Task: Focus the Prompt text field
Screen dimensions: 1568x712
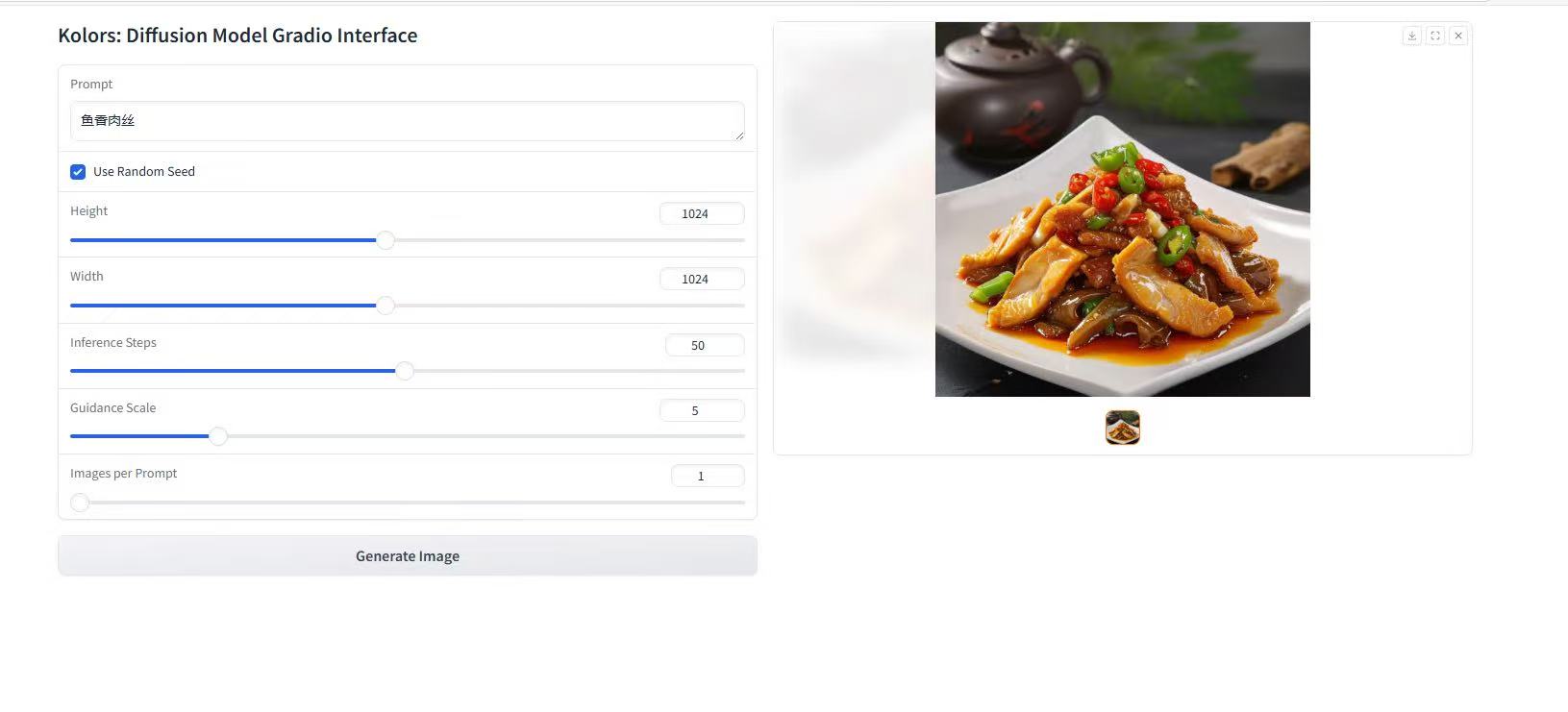Action: tap(408, 121)
